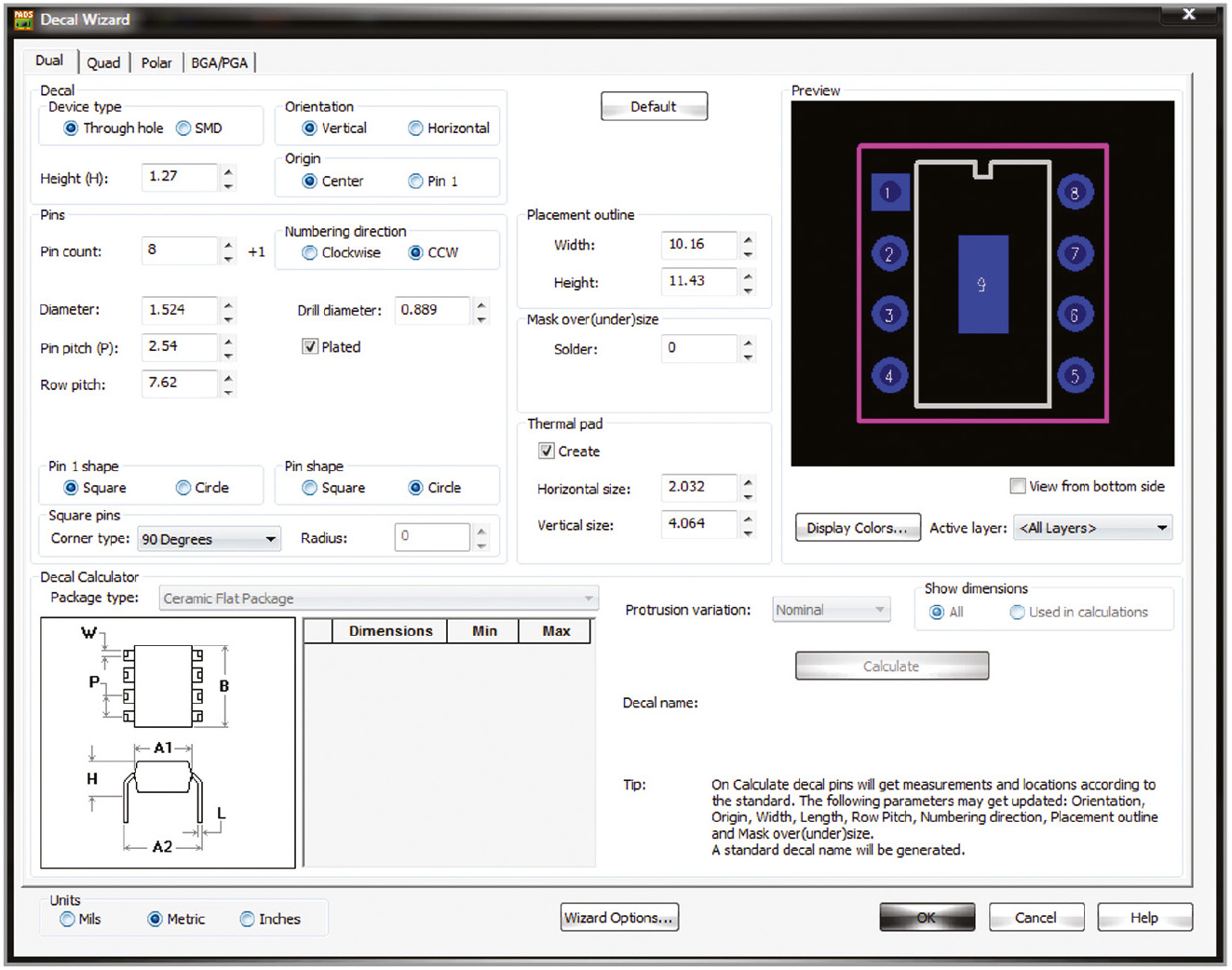Click the Display Colors button
This screenshot has height=970, width=1232.
[857, 528]
